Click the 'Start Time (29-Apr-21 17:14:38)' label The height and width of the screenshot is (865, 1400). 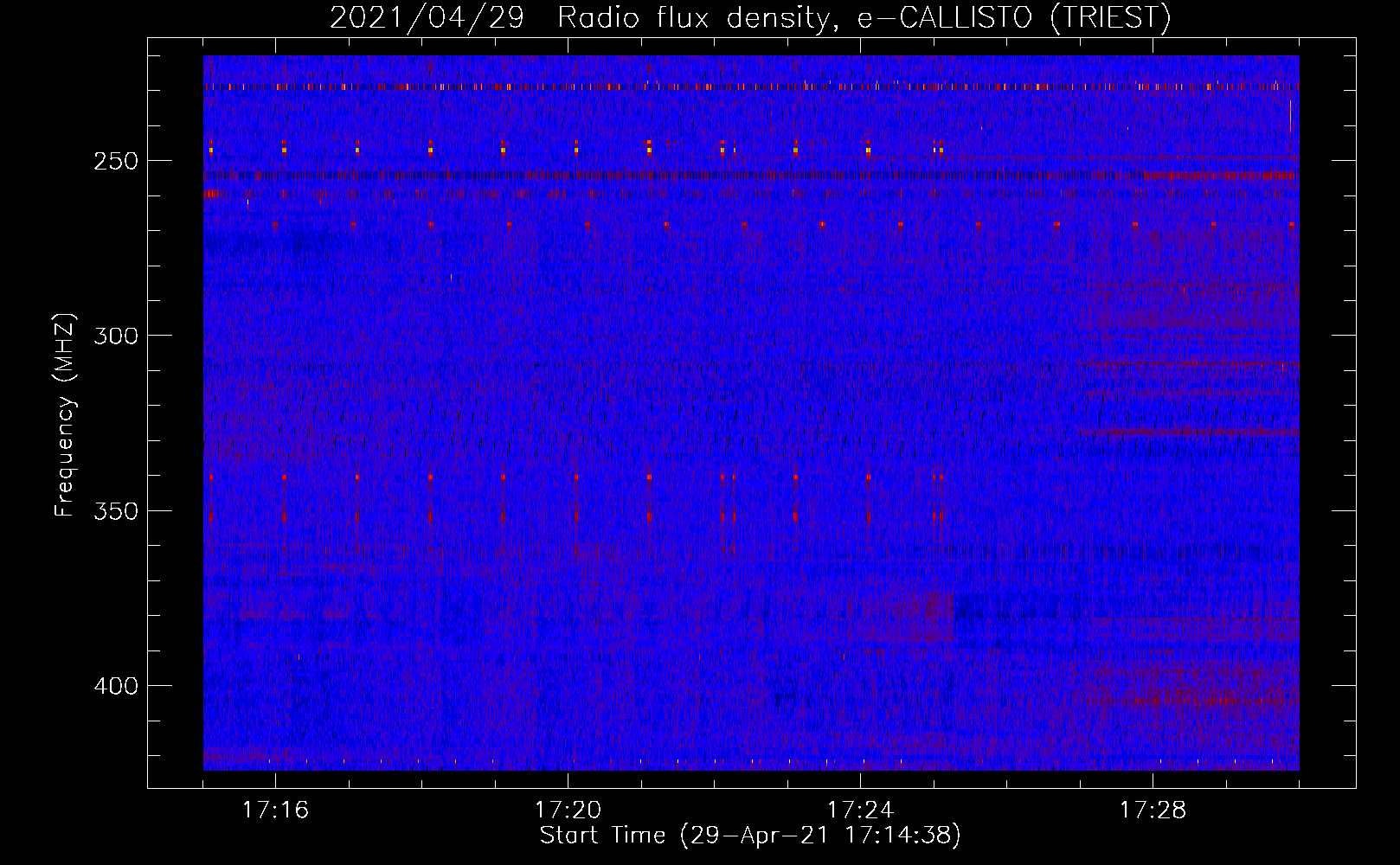(750, 836)
